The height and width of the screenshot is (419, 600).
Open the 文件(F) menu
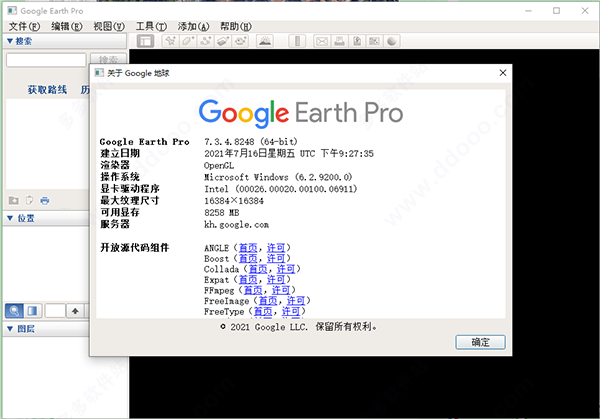click(x=24, y=26)
